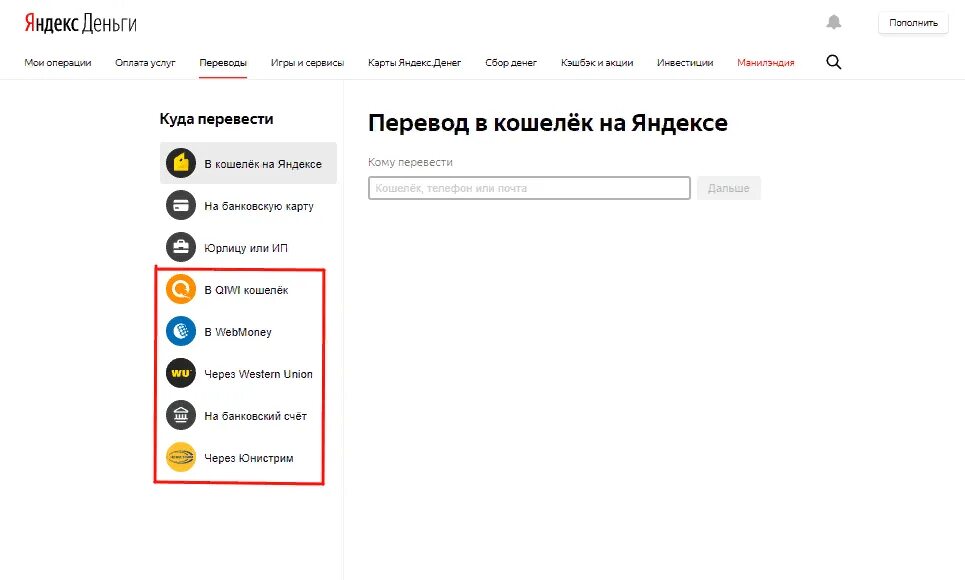965x580 pixels.
Task: Open Манилэндия link
Action: (x=766, y=63)
